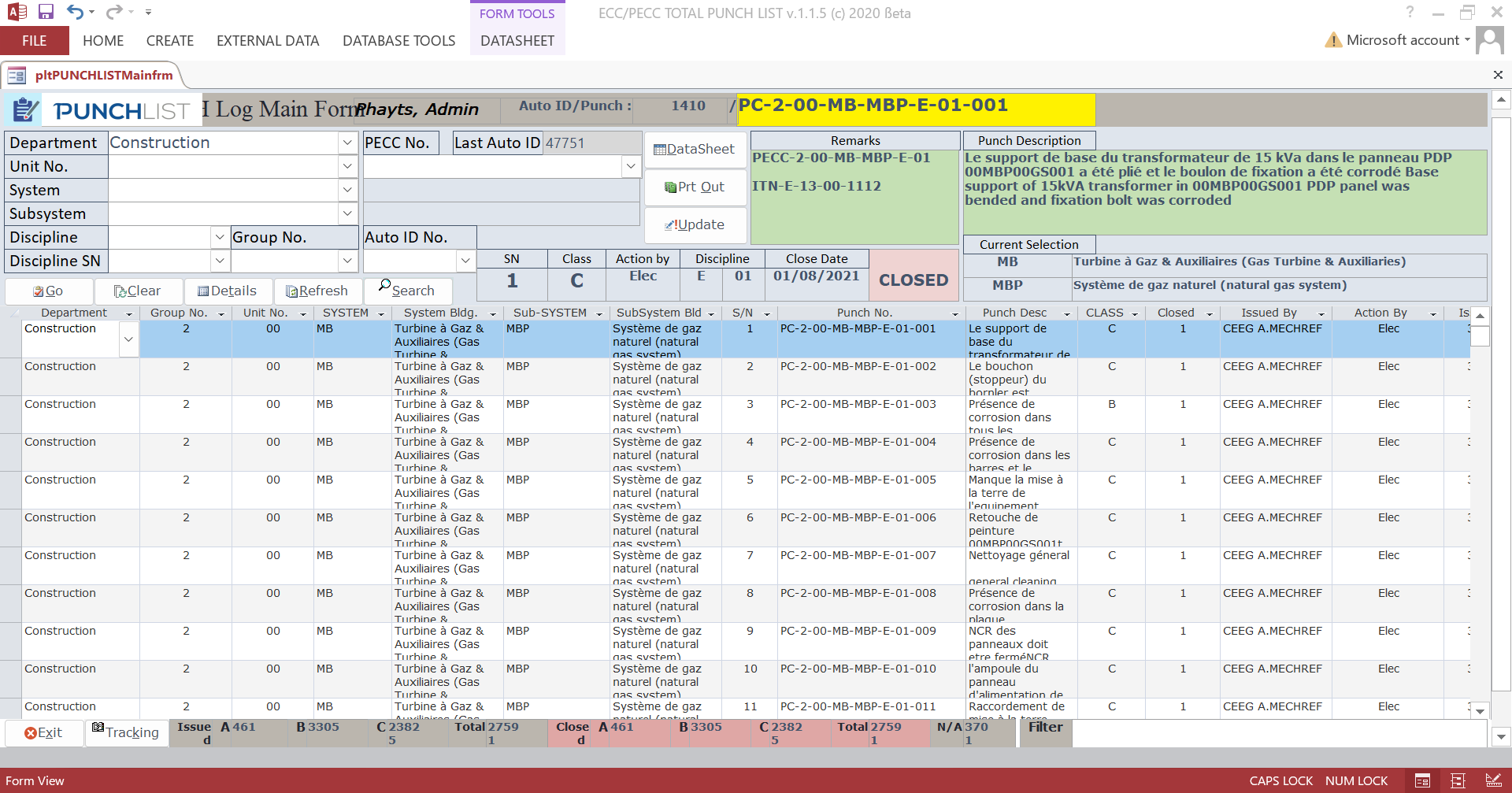
Task: Expand the Discipline SN dropdown
Action: (220, 261)
